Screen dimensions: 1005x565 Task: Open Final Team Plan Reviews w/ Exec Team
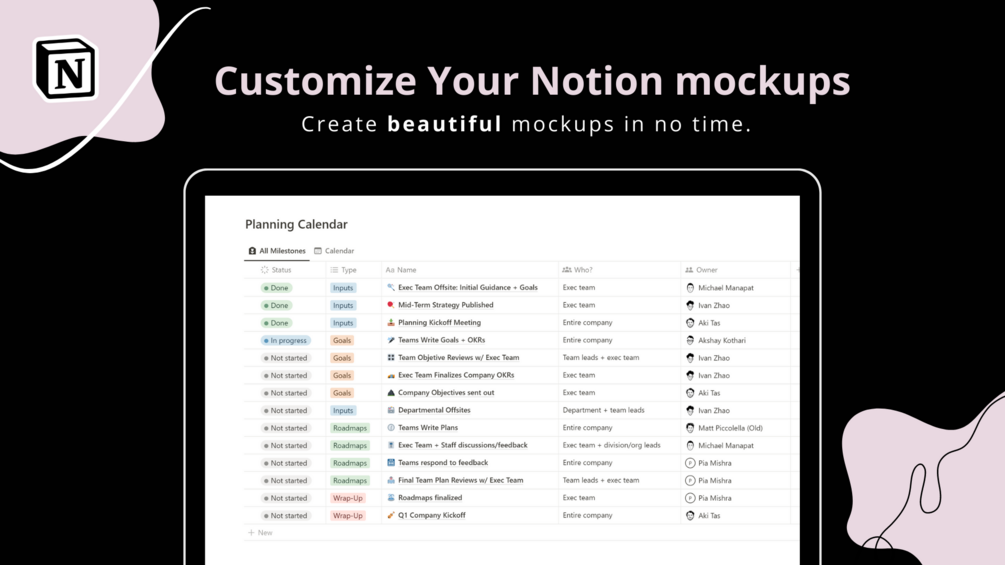[x=460, y=480]
